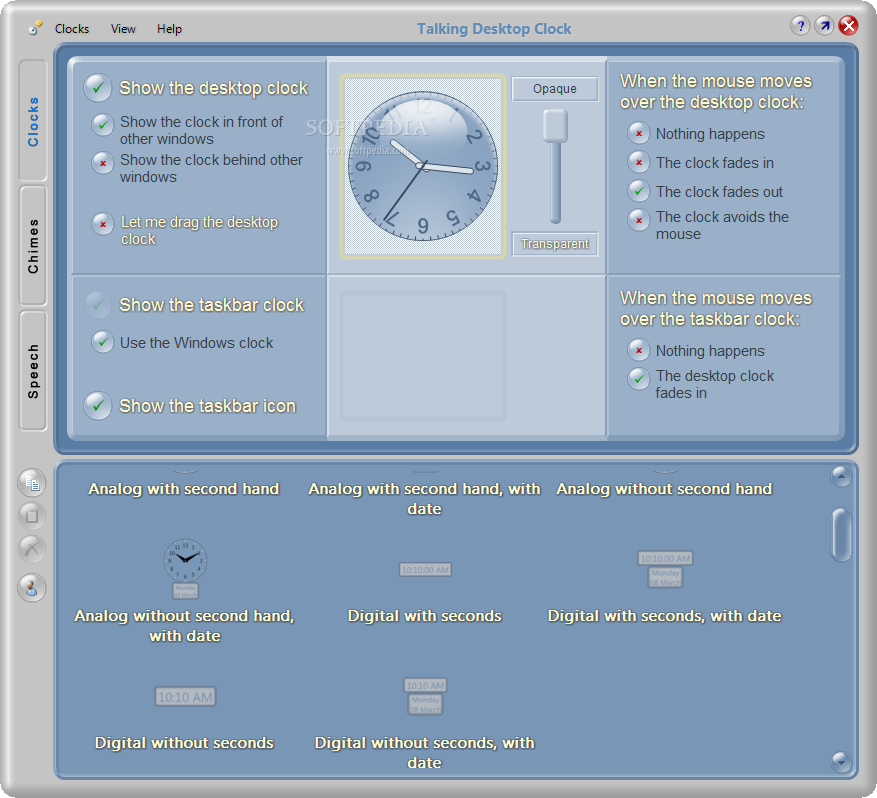Toggle Show the desktop clock
877x798 pixels.
(x=98, y=88)
